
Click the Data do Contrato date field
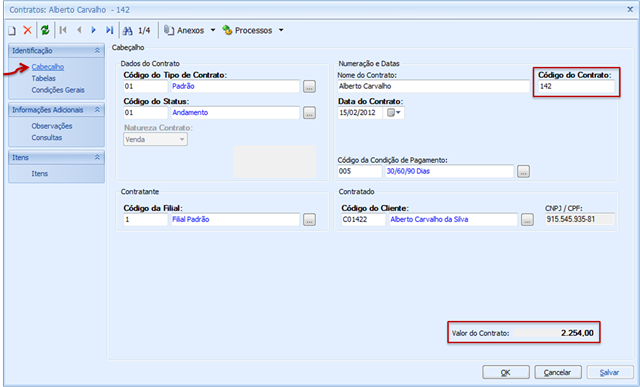[x=360, y=113]
